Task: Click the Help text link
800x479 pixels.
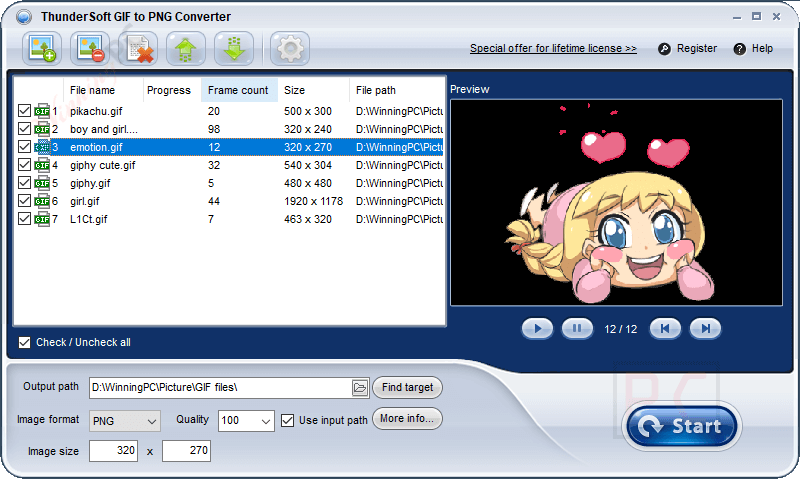Action: pos(762,48)
